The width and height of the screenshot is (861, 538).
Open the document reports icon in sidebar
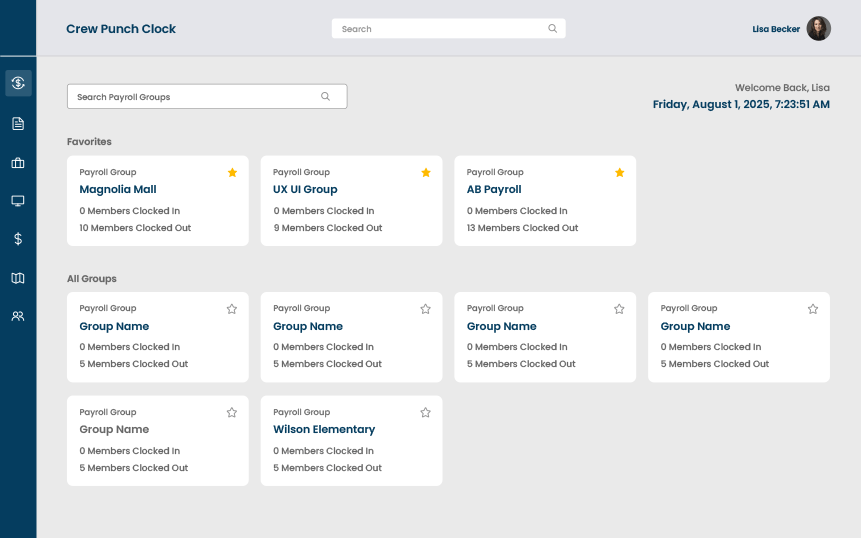pos(18,123)
